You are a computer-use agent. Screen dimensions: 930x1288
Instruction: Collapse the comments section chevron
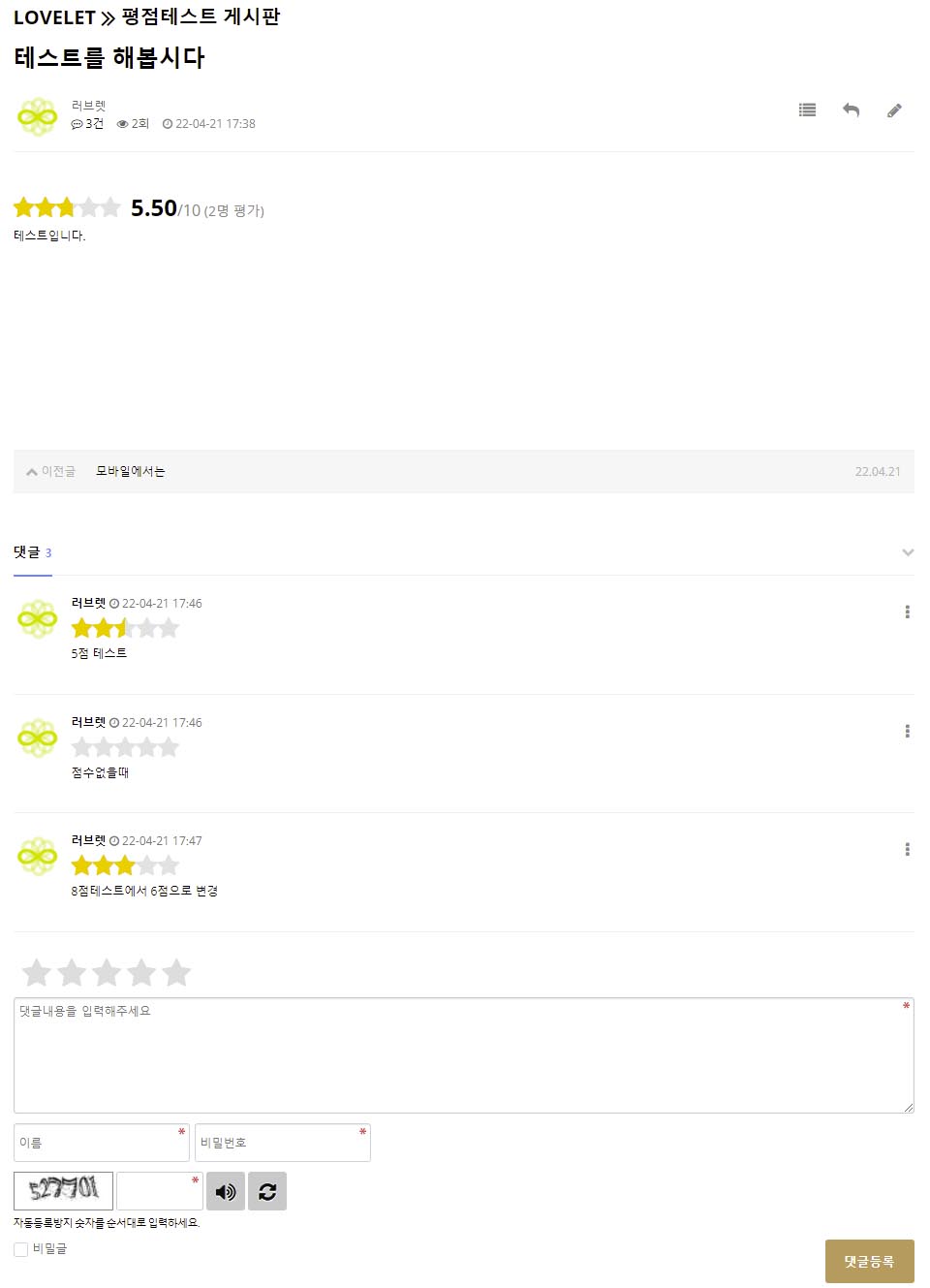[908, 552]
